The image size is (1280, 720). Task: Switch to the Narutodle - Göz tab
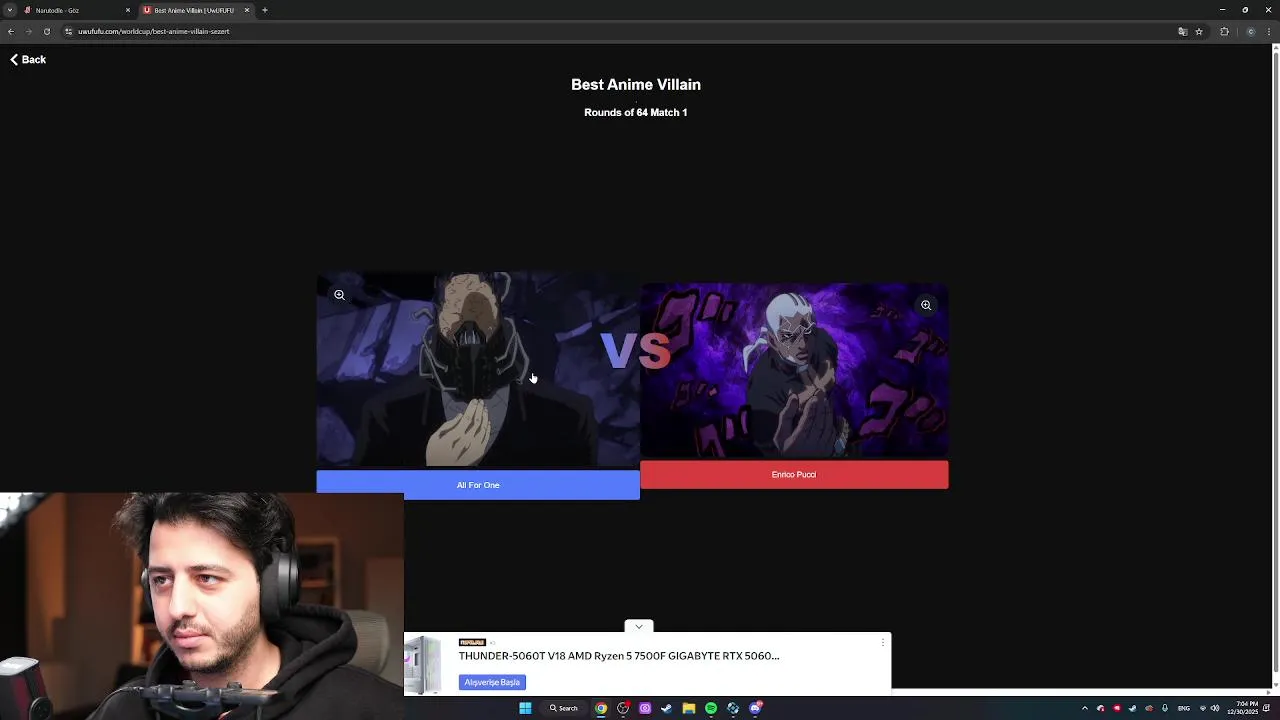tap(75, 10)
